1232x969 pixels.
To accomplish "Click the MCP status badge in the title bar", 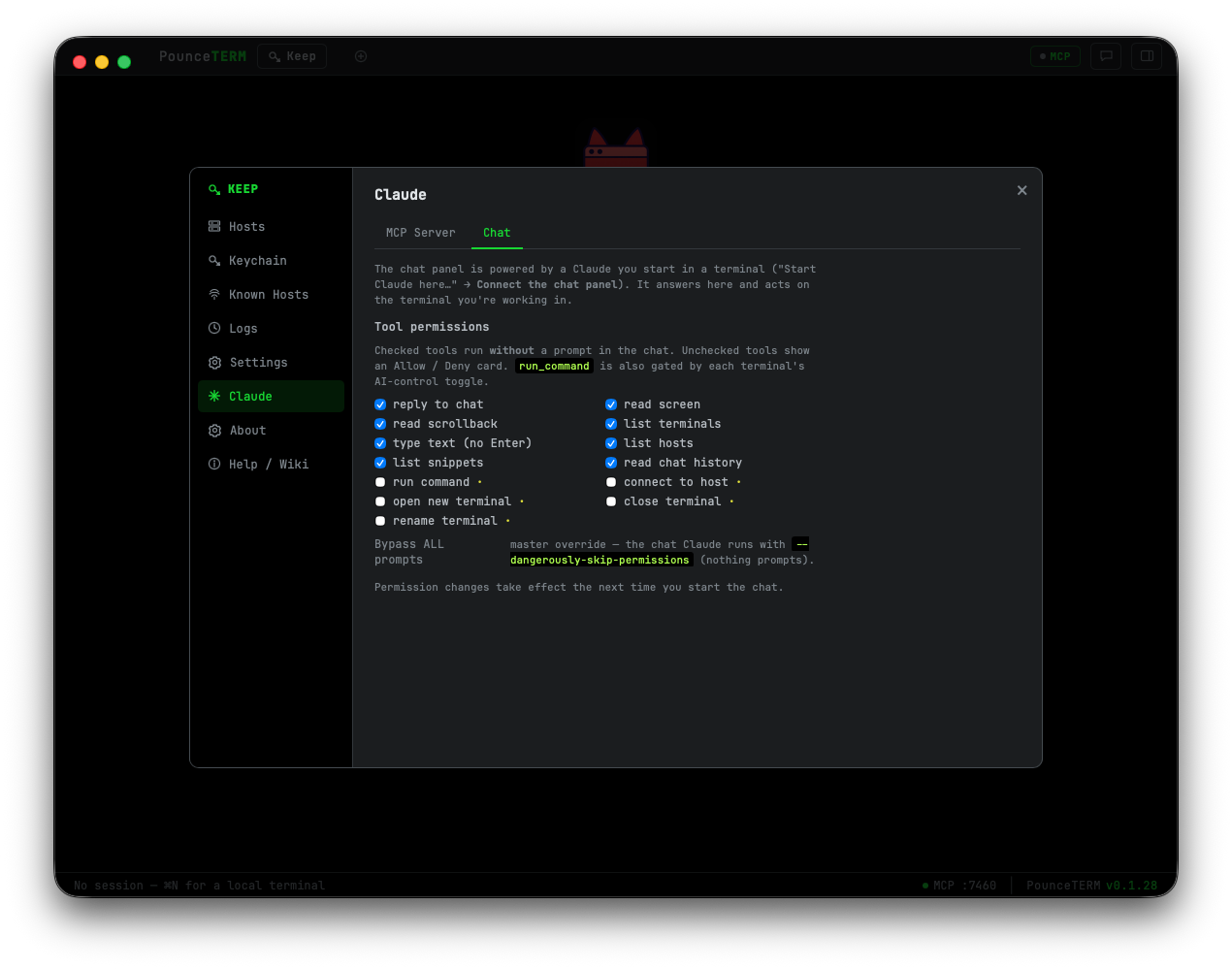I will click(1055, 56).
